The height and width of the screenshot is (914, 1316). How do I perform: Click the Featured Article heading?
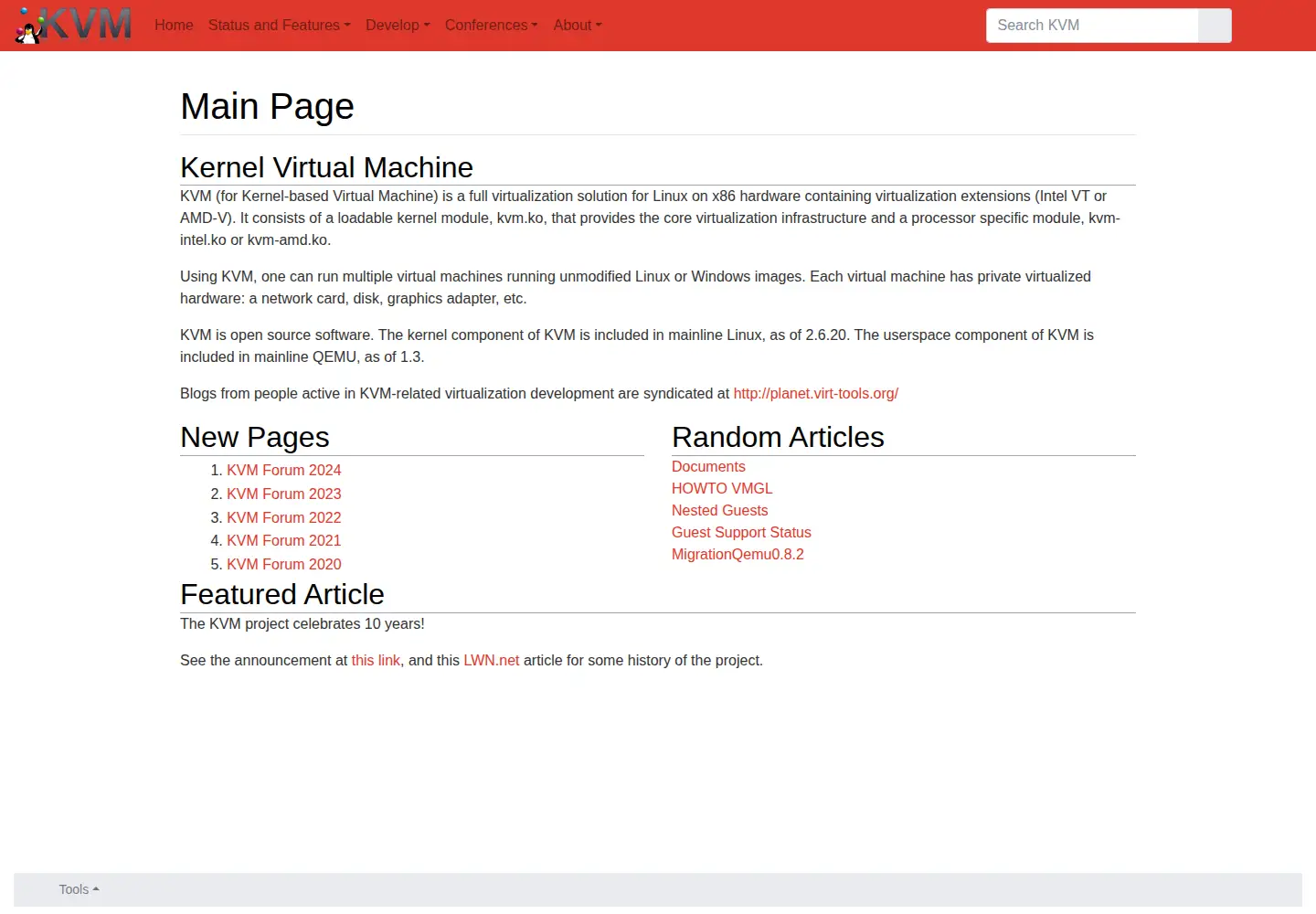pos(281,594)
